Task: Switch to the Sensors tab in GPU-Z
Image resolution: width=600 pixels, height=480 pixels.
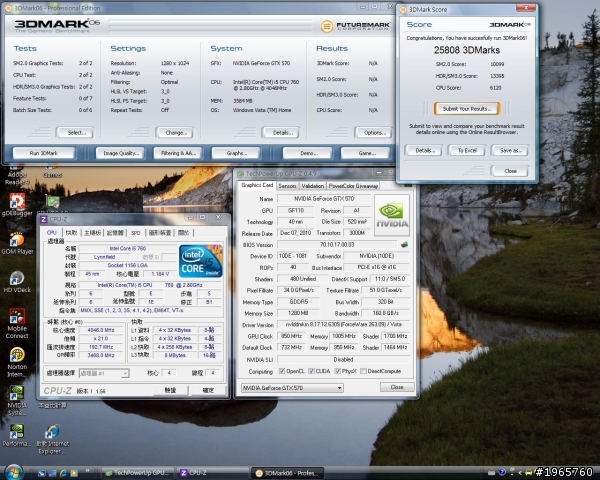Action: [x=287, y=186]
